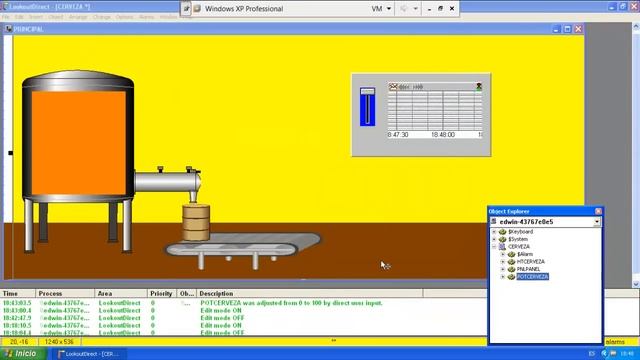Open the edwin-43767e0e5 computer dropdown
This screenshot has width=640, height=360.
[597, 222]
